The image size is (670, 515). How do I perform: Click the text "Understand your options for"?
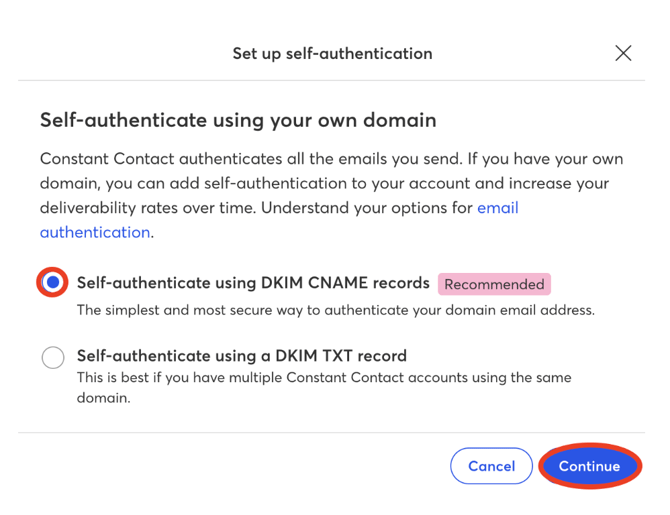point(367,208)
